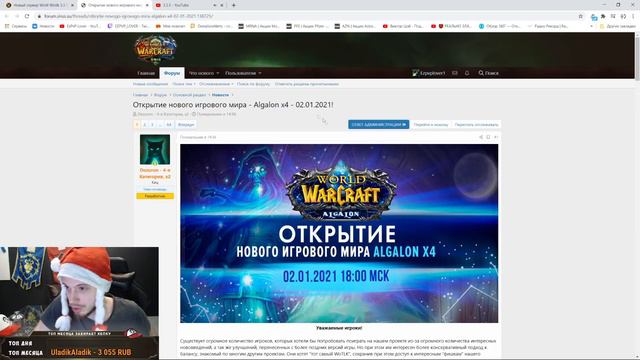Open the inbox envelope icon
Image resolution: width=640 pixels, height=360 pixels.
pyautogui.click(x=455, y=73)
